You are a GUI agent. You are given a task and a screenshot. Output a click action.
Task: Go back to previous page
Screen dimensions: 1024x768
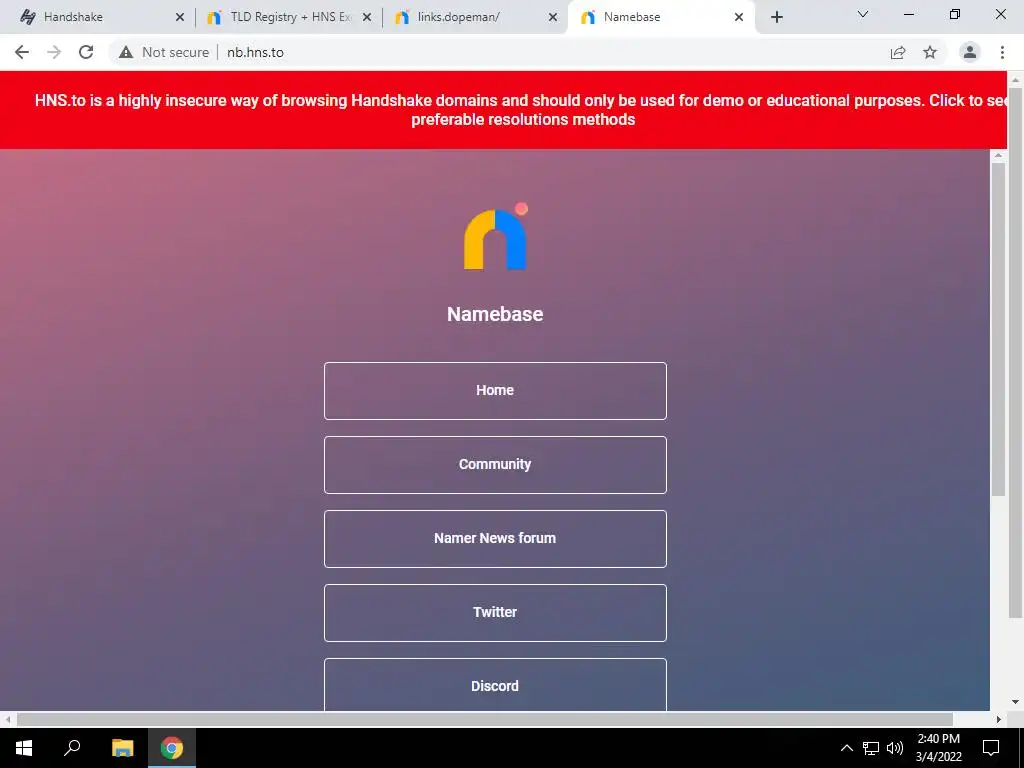22,52
